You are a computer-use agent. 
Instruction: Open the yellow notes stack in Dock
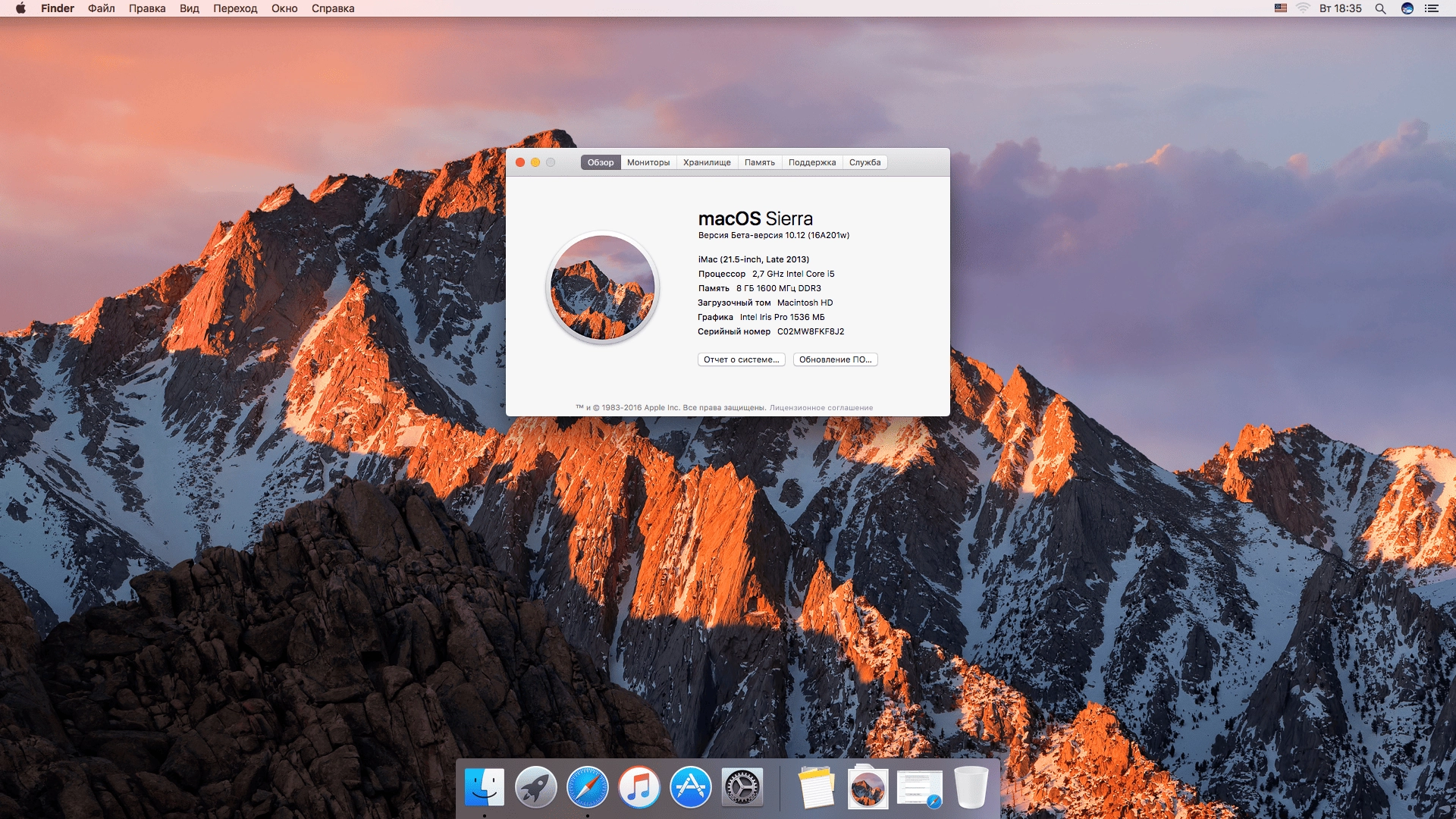[x=817, y=787]
